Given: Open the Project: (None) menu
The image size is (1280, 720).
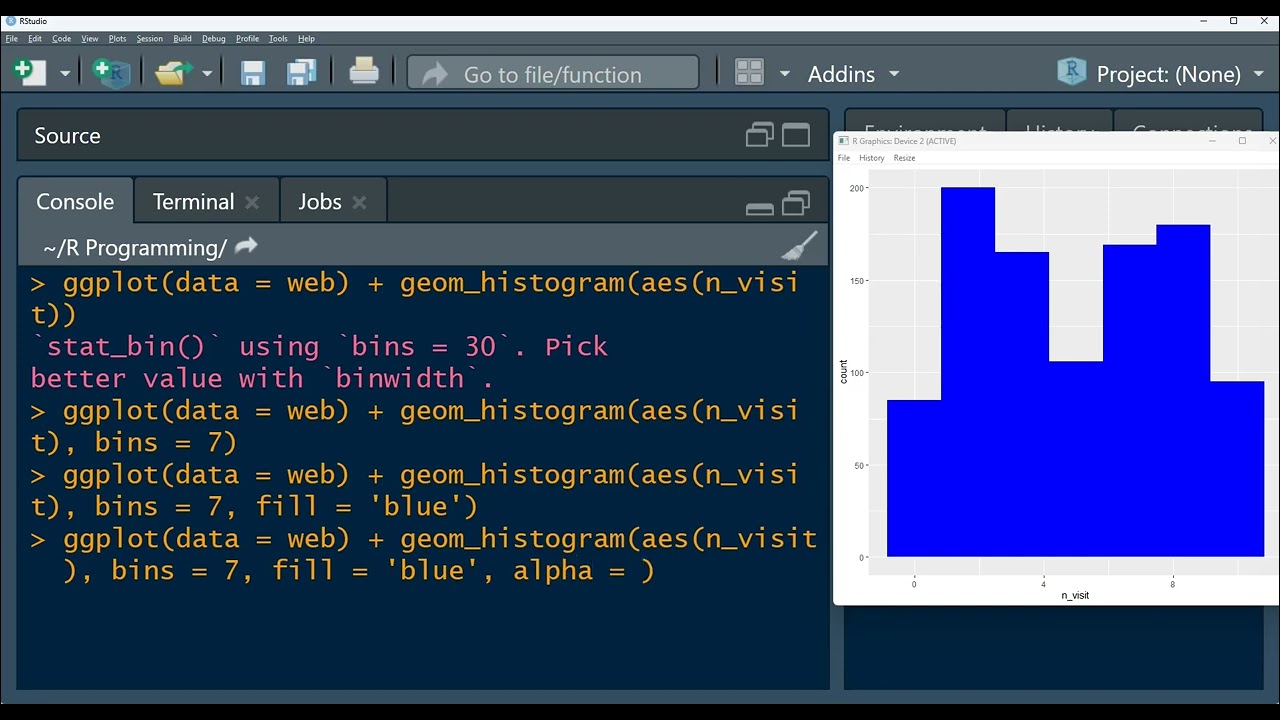Looking at the screenshot, I should pyautogui.click(x=1179, y=74).
